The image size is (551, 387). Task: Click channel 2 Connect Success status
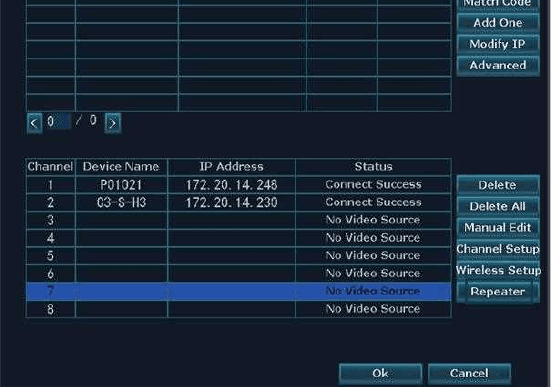[x=373, y=202]
